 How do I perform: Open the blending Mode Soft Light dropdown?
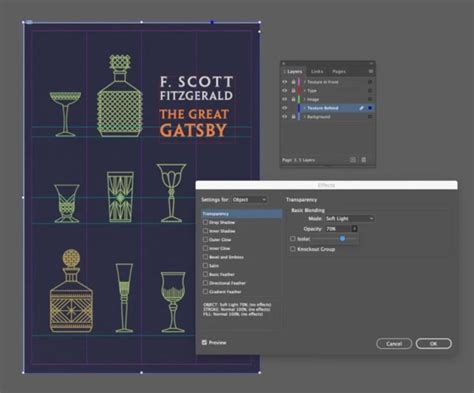click(x=350, y=218)
